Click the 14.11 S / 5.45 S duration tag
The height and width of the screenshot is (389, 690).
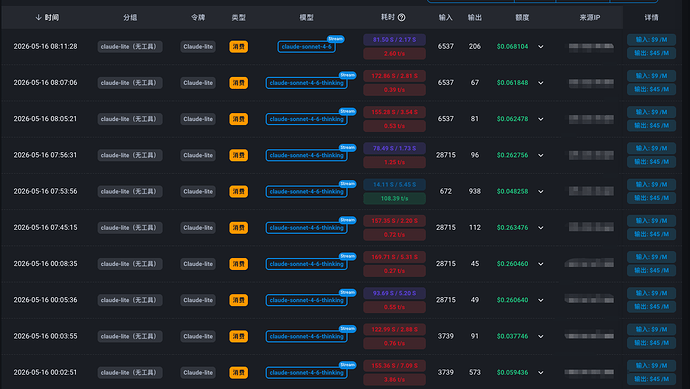click(x=394, y=184)
